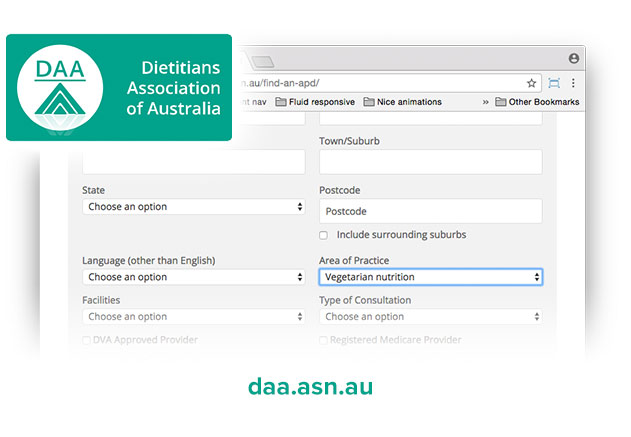Click the empty field left of Town/Suburb

tap(194, 162)
